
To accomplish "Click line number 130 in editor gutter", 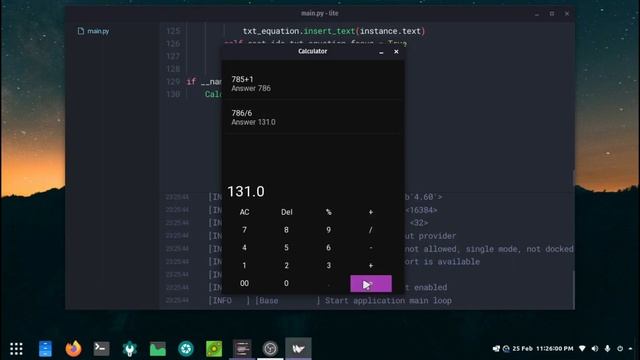I will (x=173, y=94).
